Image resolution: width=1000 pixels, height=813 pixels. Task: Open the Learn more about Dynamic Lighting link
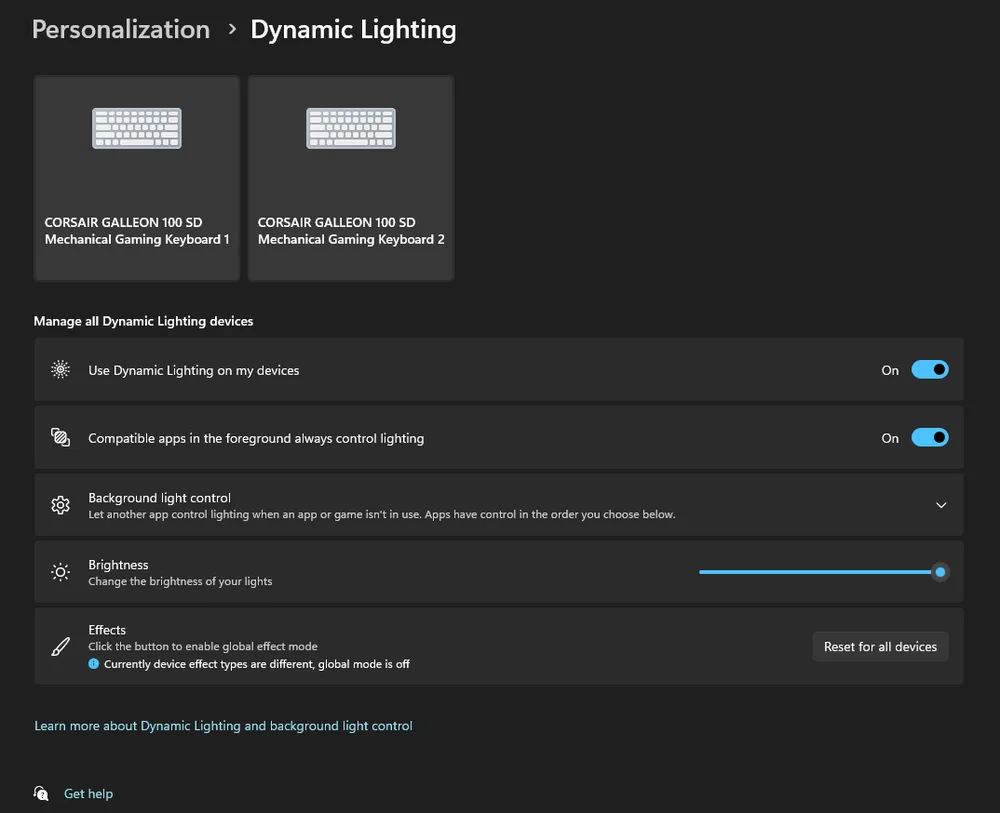point(223,725)
